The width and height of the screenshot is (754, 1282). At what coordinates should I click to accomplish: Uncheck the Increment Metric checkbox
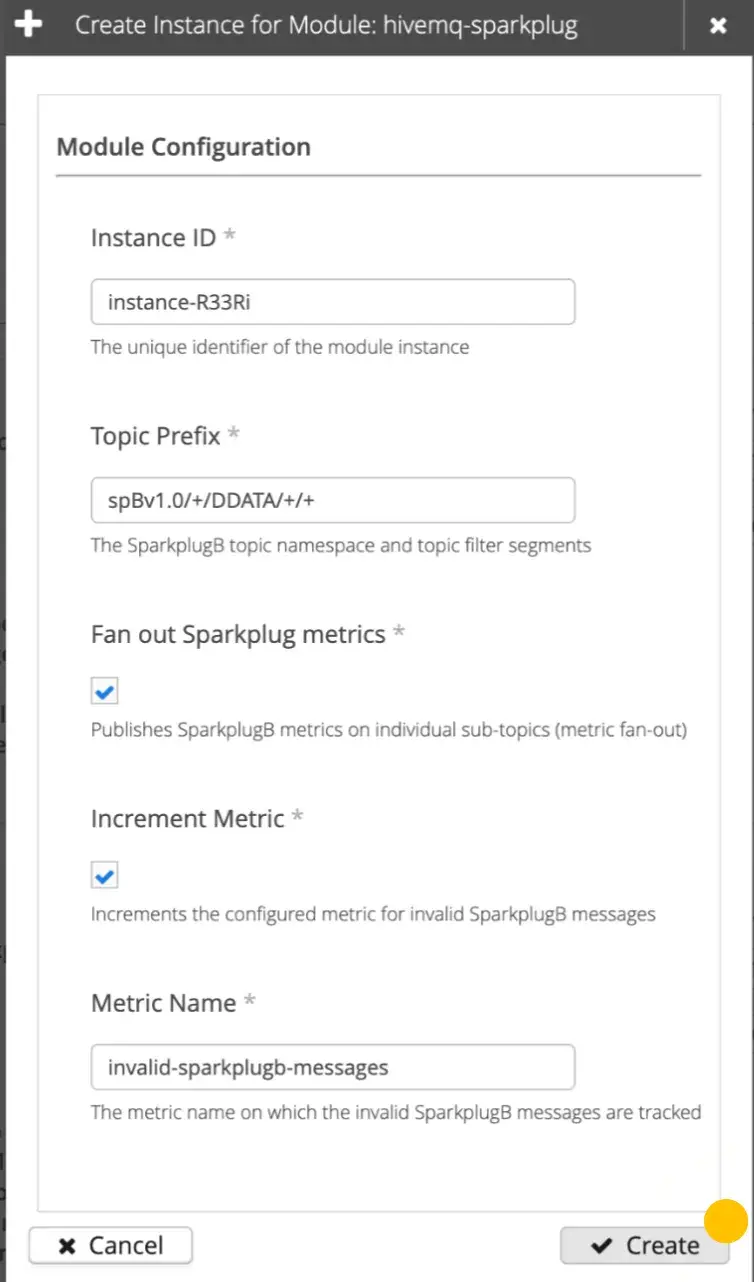coord(105,876)
